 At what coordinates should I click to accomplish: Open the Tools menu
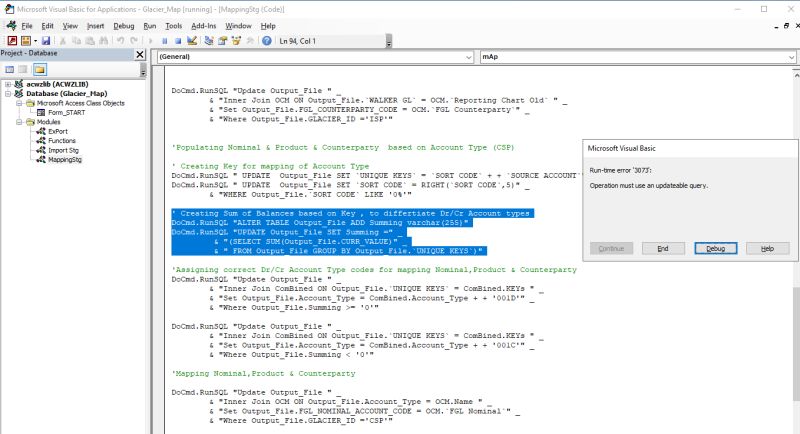pos(173,26)
